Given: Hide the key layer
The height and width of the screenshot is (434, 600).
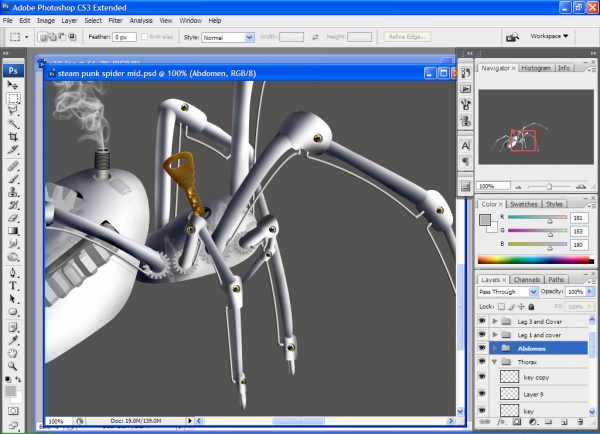Looking at the screenshot, I should (x=482, y=410).
